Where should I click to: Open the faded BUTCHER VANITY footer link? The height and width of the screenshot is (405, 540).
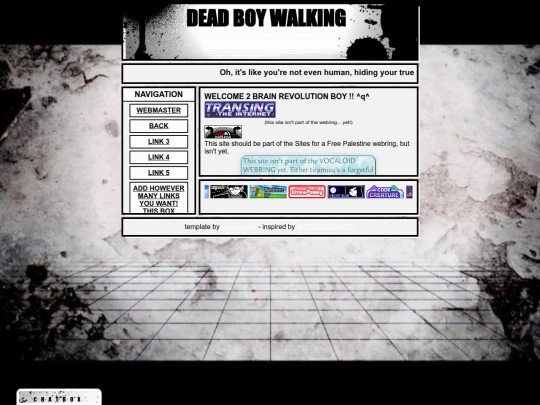pyautogui.click(x=325, y=227)
